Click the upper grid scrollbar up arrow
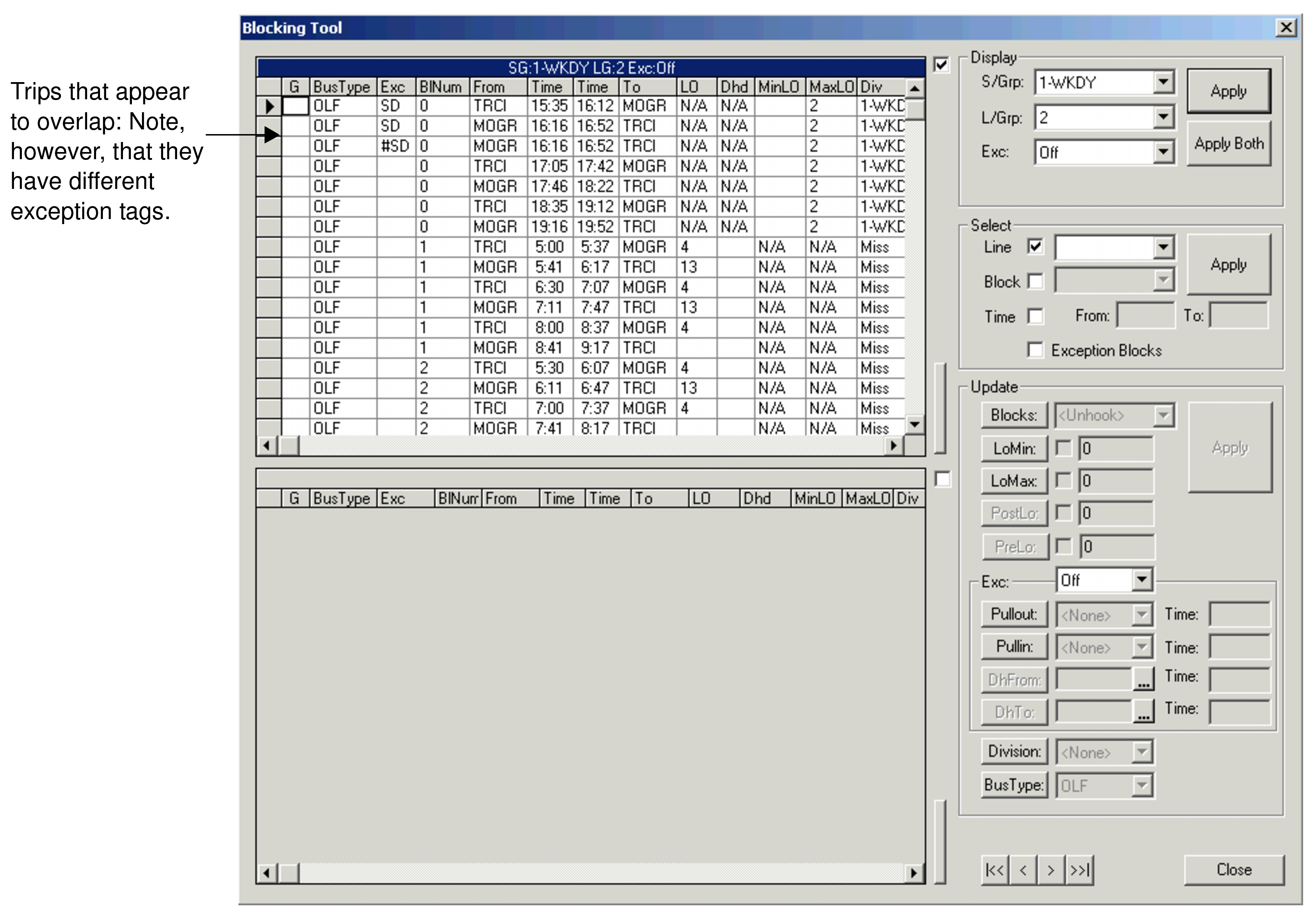The width and height of the screenshot is (1316, 911). (915, 89)
